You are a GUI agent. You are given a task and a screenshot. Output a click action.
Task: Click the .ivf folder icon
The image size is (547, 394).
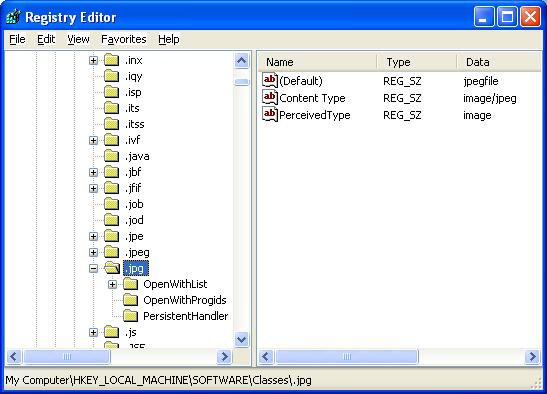pyautogui.click(x=111, y=140)
